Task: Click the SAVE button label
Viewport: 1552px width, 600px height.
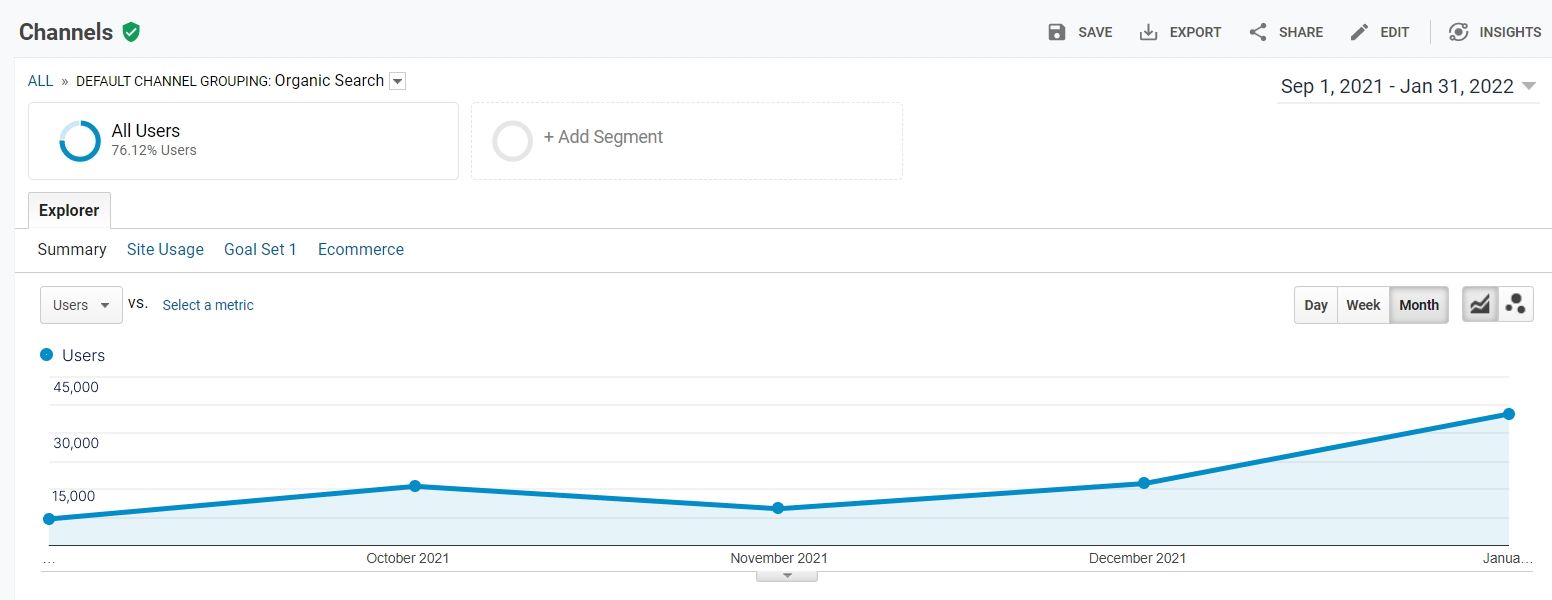Action: tap(1095, 32)
